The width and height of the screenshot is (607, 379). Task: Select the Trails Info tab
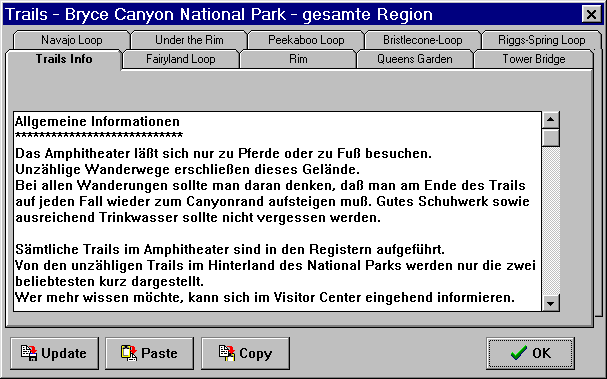pyautogui.click(x=64, y=59)
